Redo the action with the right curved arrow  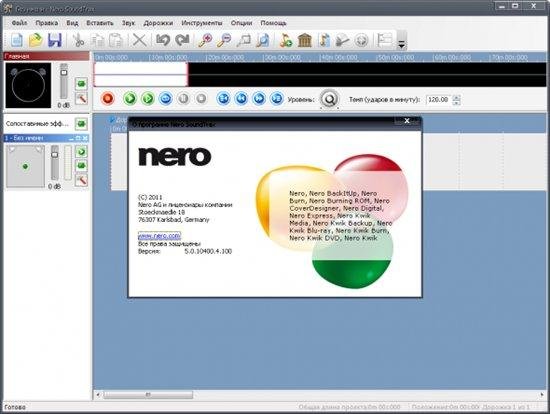[x=182, y=40]
